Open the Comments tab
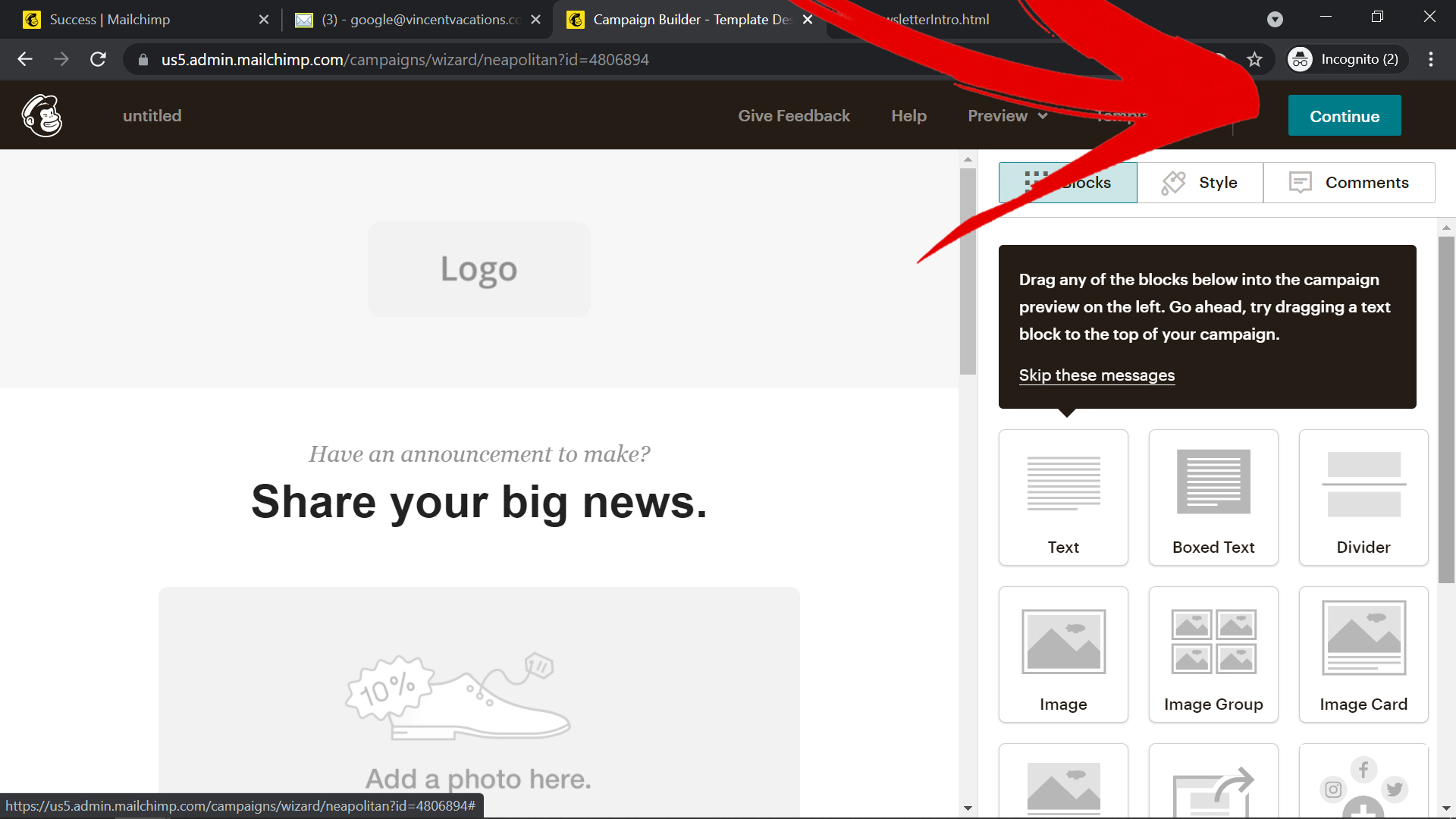This screenshot has width=1456, height=819. pos(1349,183)
